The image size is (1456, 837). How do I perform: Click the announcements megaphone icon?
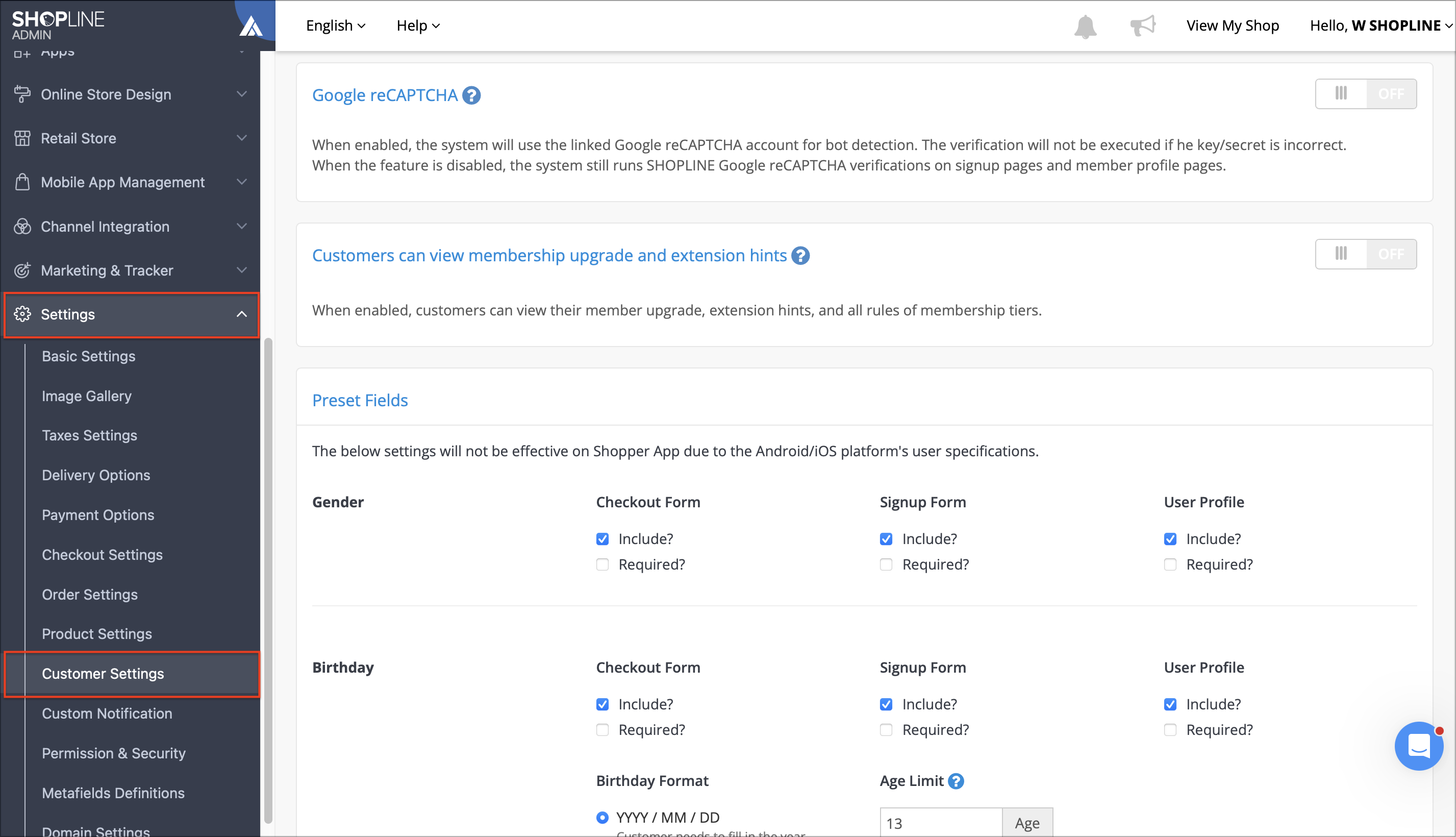[x=1142, y=26]
